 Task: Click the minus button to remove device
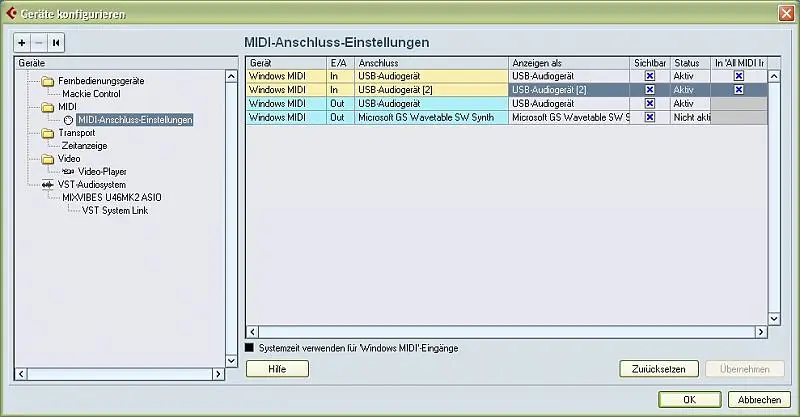click(x=38, y=43)
